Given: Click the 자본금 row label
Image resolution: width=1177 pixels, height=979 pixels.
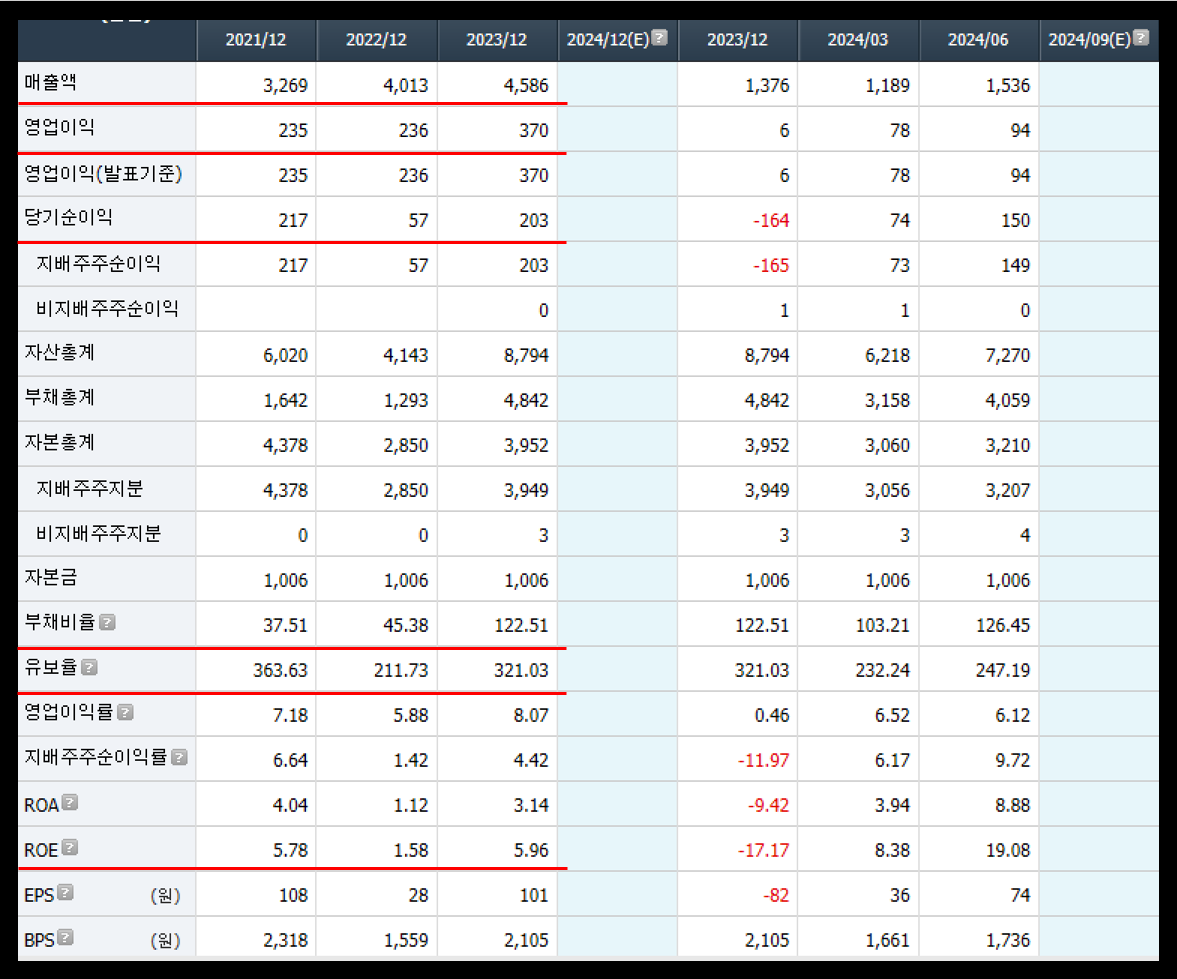Looking at the screenshot, I should tap(50, 578).
